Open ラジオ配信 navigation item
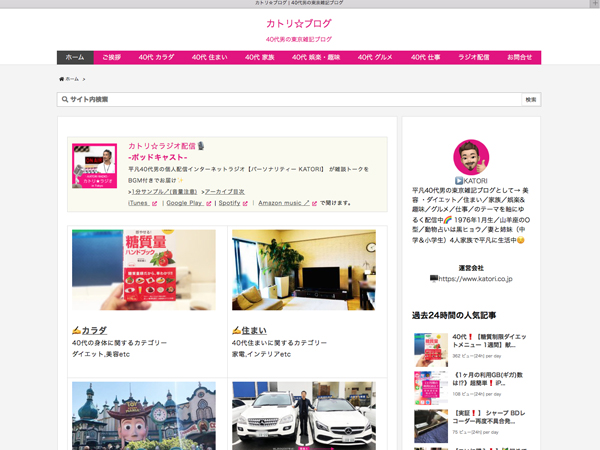 [474, 57]
